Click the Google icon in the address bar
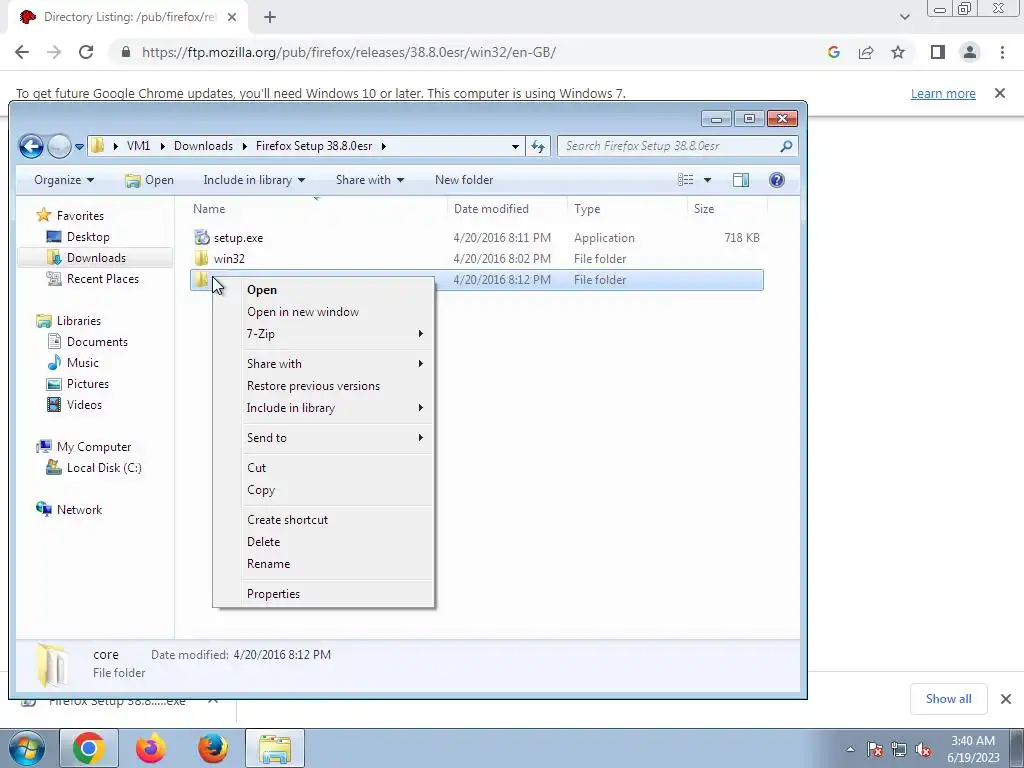 (833, 52)
